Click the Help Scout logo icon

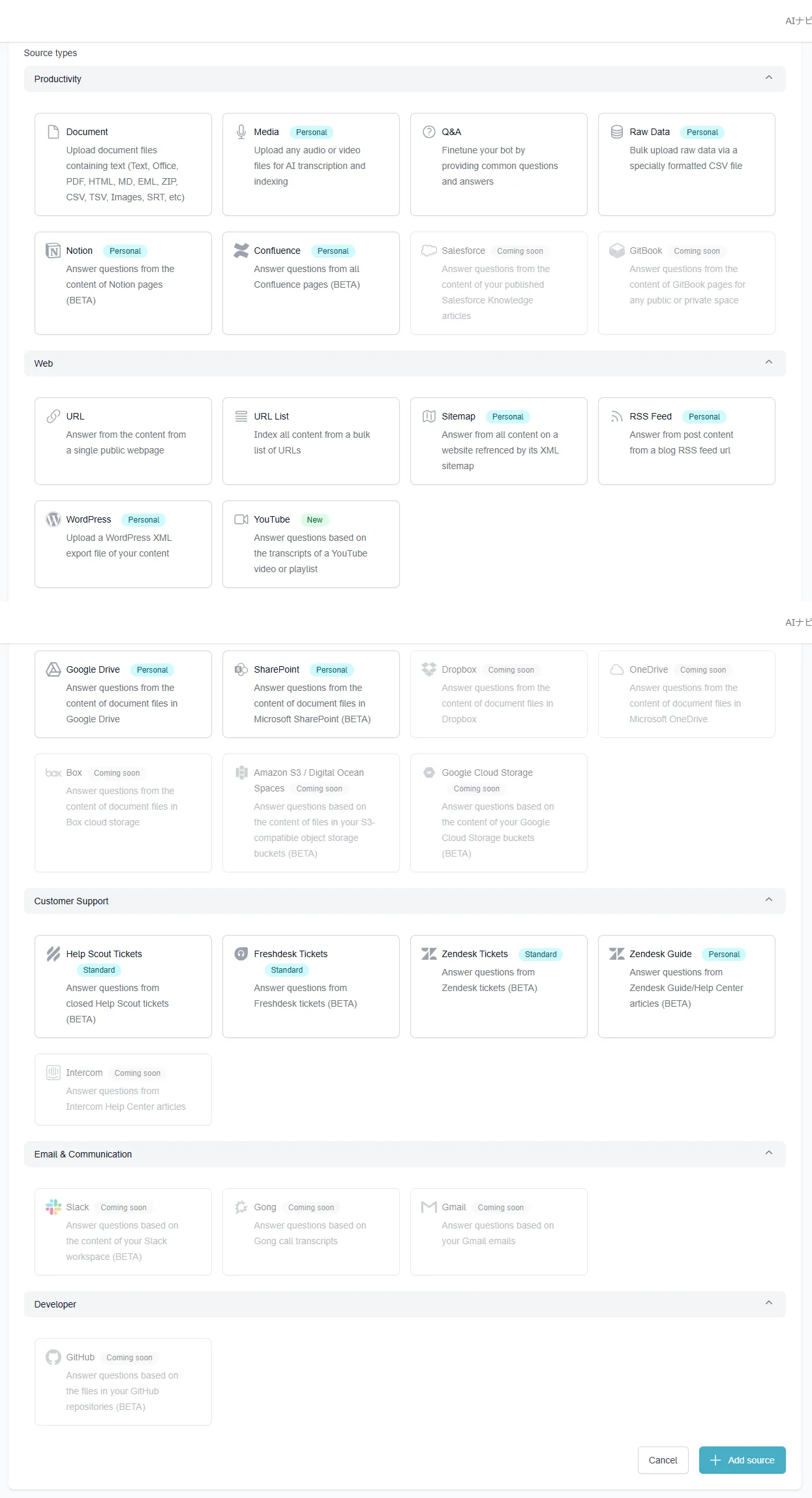pos(53,954)
